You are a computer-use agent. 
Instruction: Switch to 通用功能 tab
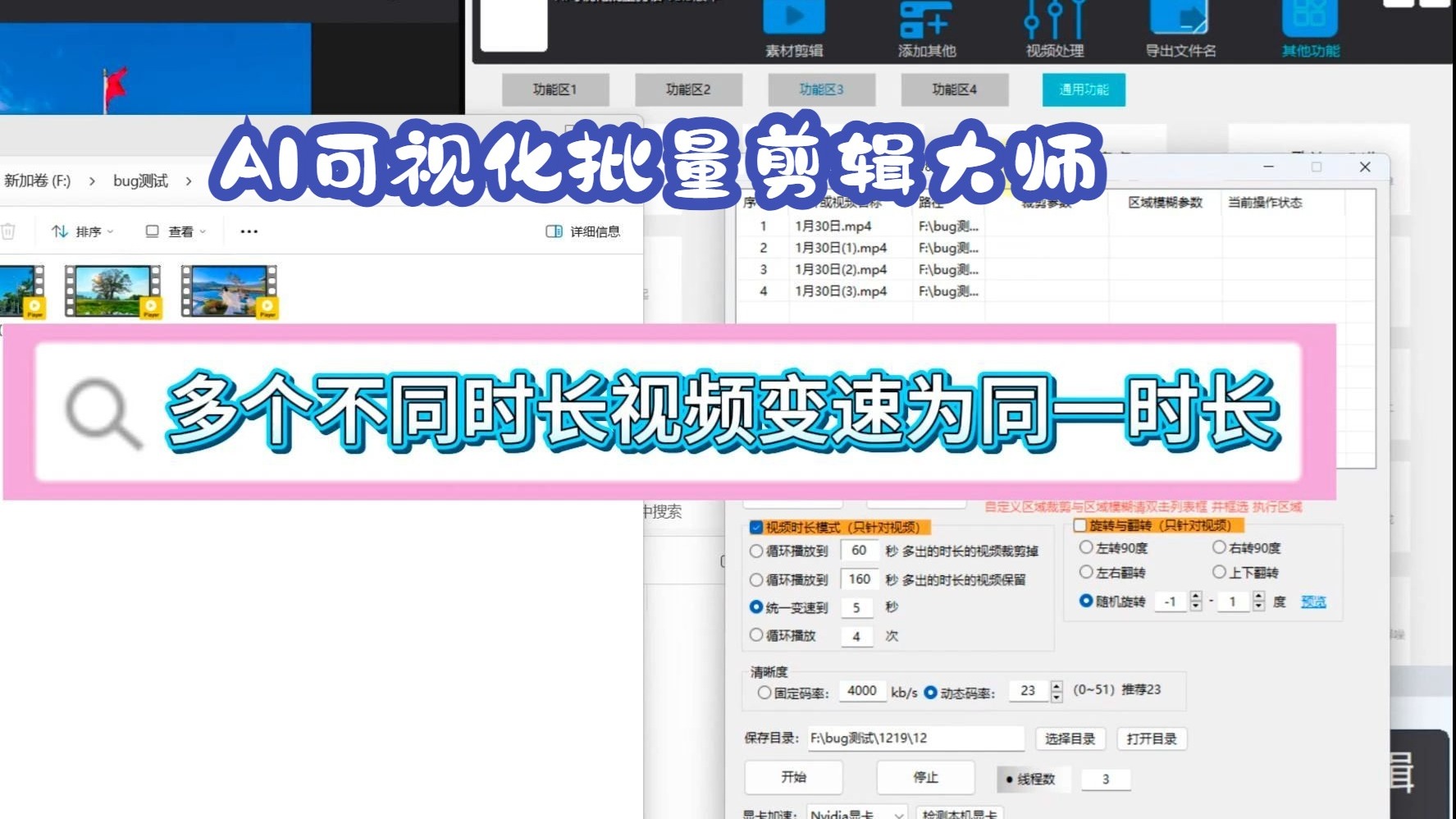1084,89
